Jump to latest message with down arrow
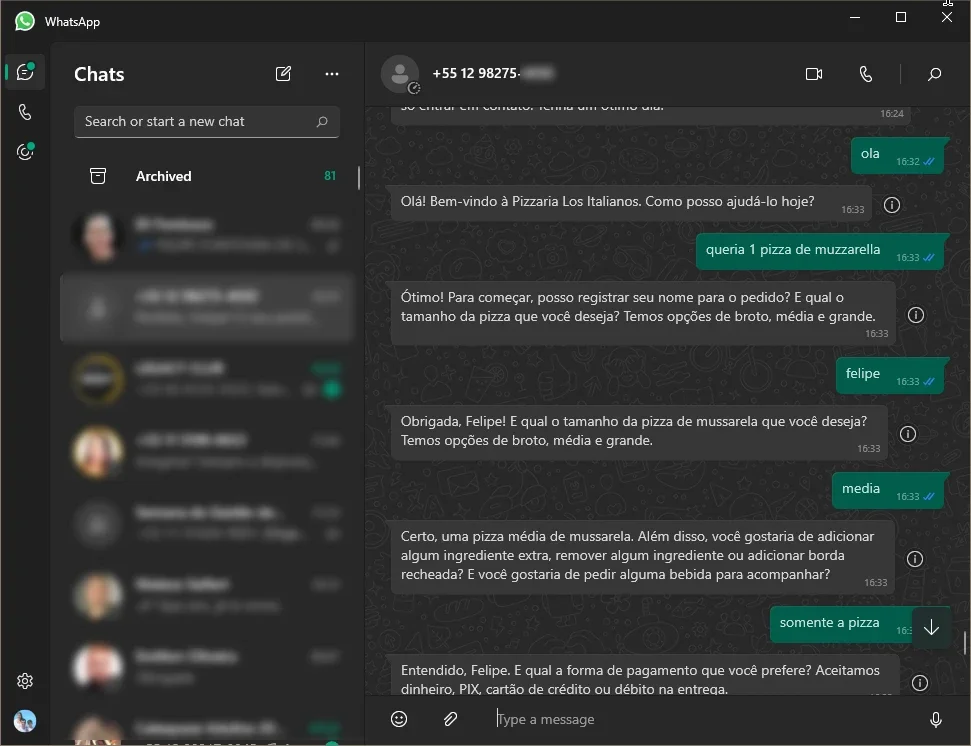Viewport: 971px width, 746px height. (931, 628)
